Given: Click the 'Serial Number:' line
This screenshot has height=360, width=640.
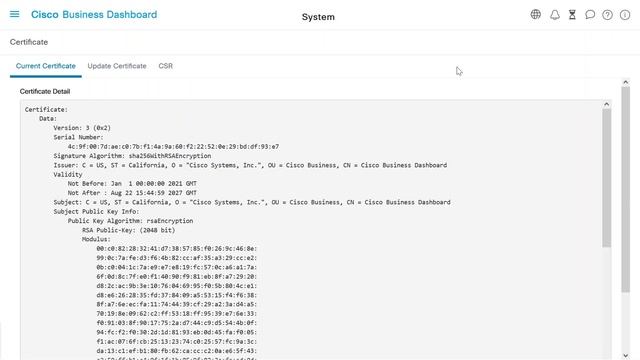Looking at the screenshot, I should [78, 137].
